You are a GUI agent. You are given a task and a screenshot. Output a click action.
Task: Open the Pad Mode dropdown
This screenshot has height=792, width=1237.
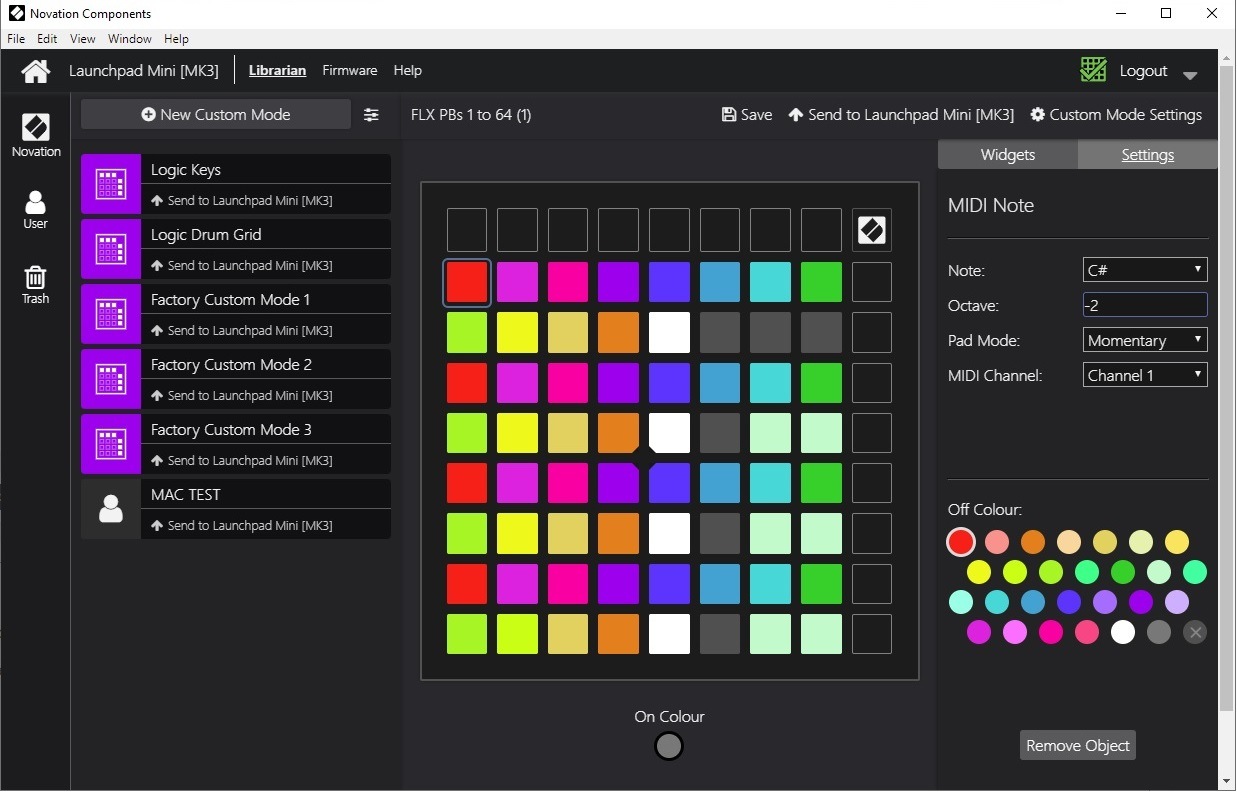click(x=1146, y=340)
